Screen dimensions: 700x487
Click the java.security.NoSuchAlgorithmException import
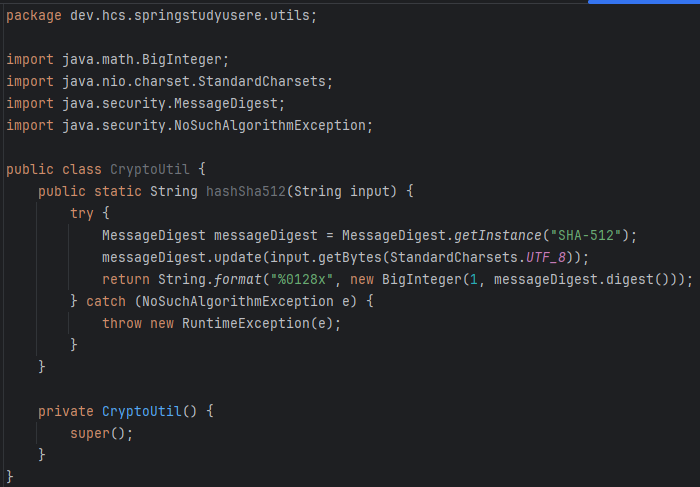click(214, 125)
